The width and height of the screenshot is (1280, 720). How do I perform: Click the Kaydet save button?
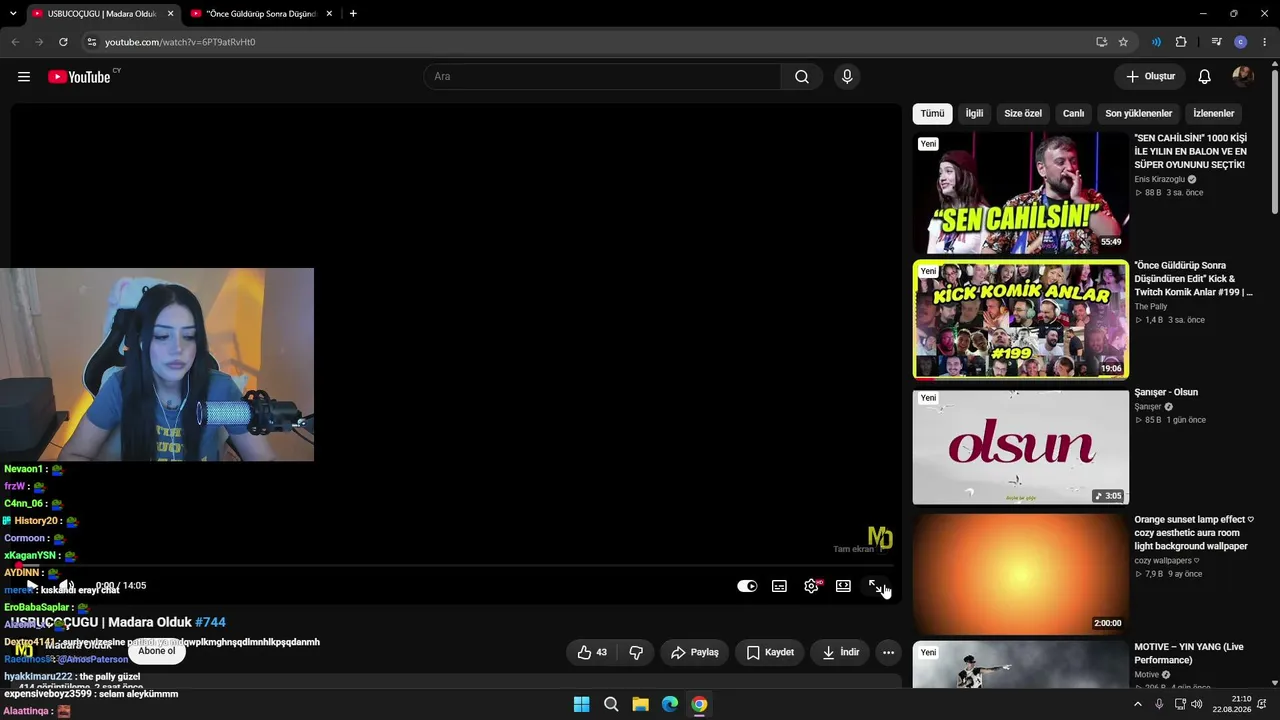point(770,652)
